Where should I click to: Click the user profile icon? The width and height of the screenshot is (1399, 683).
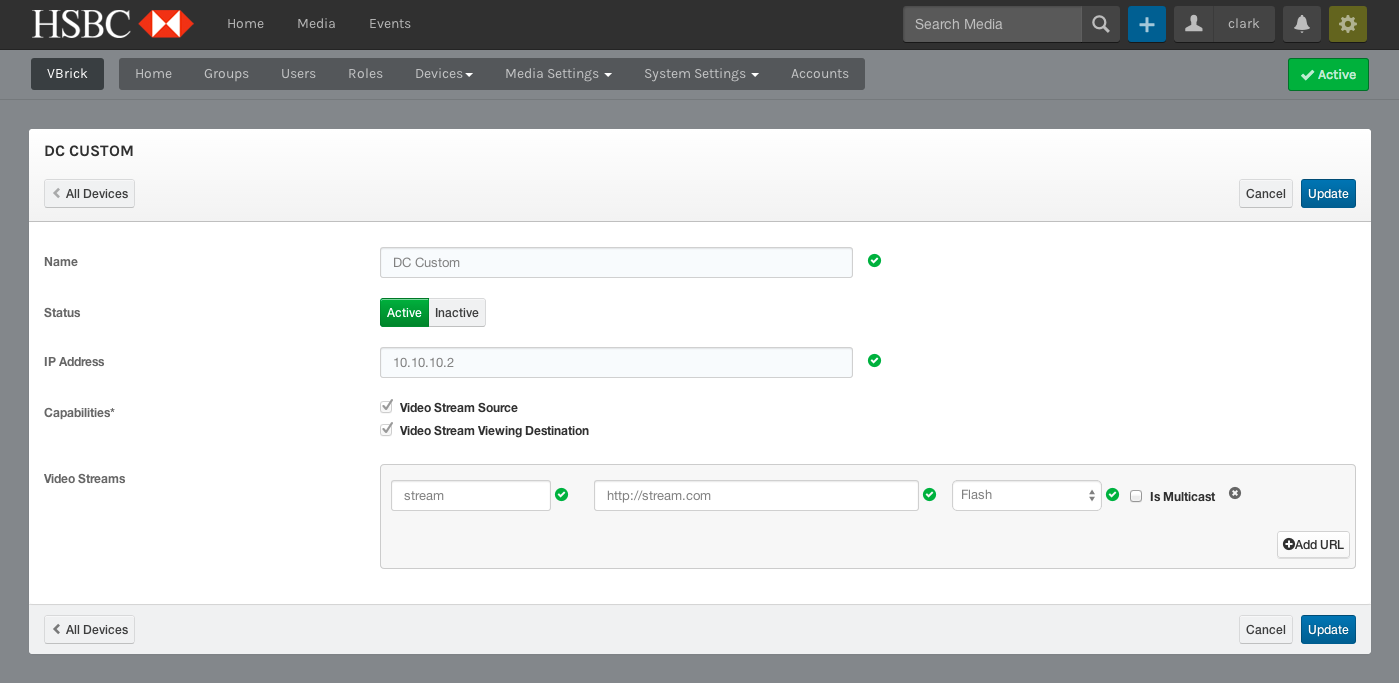coord(1193,24)
